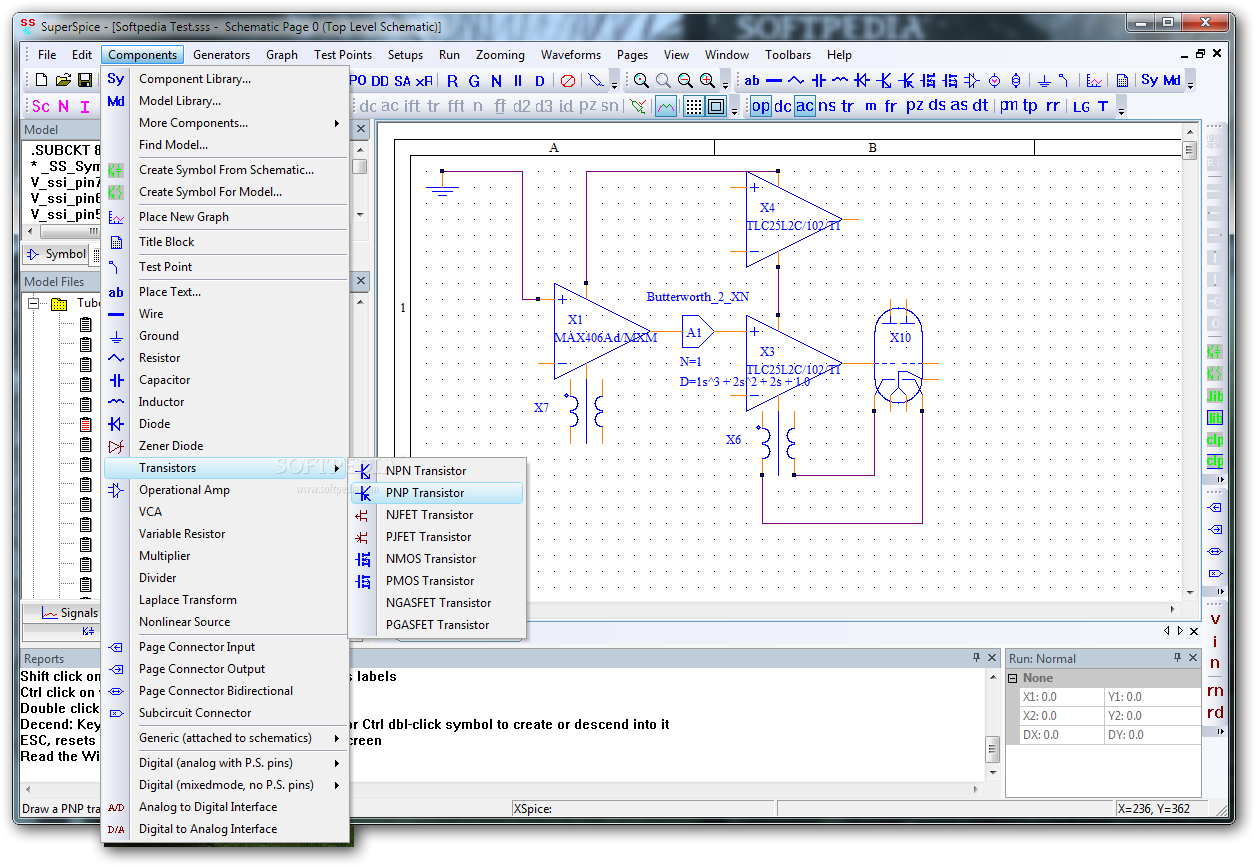Click the 'tr' transient analysis icon
This screenshot has height=867, width=1256.
pos(847,106)
